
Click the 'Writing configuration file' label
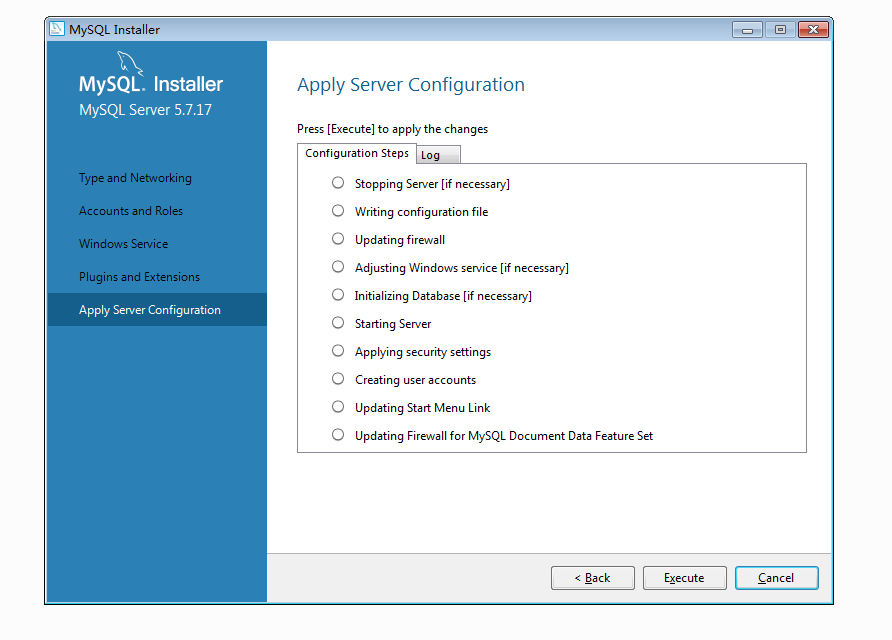(422, 212)
